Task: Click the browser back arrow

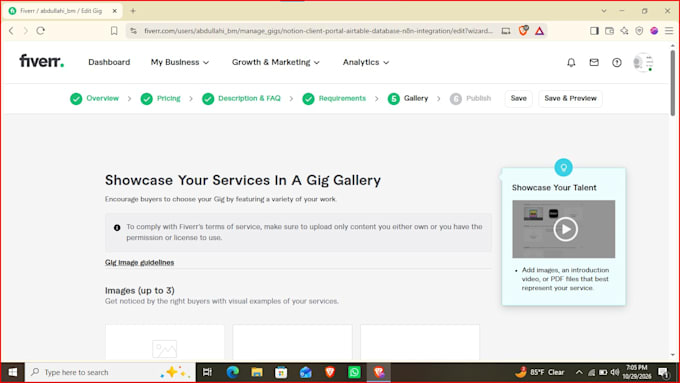Action: click(11, 31)
